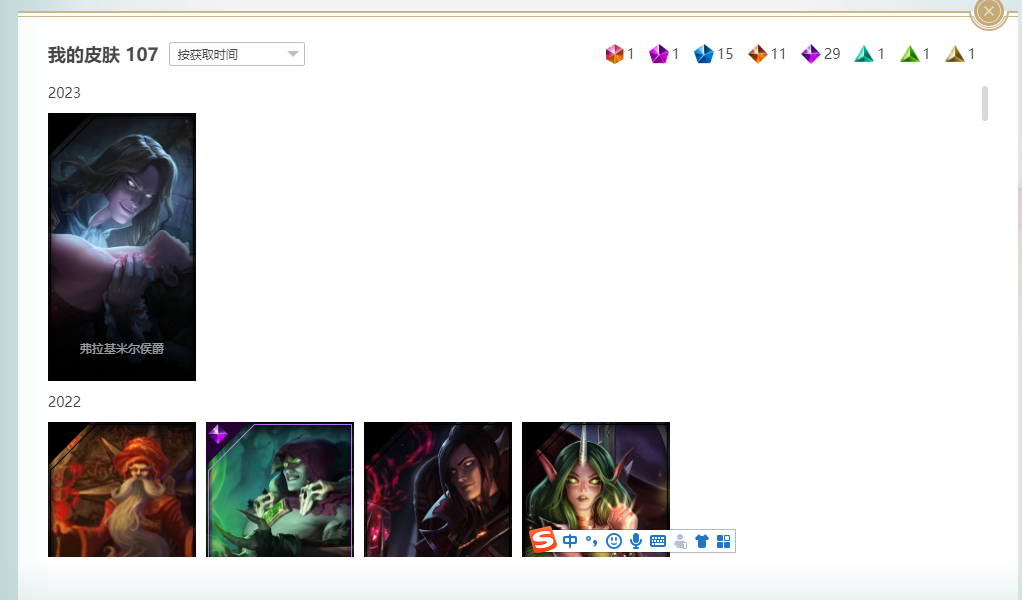Open the 按获取时间 sort dropdown
This screenshot has width=1022, height=600.
[x=237, y=54]
